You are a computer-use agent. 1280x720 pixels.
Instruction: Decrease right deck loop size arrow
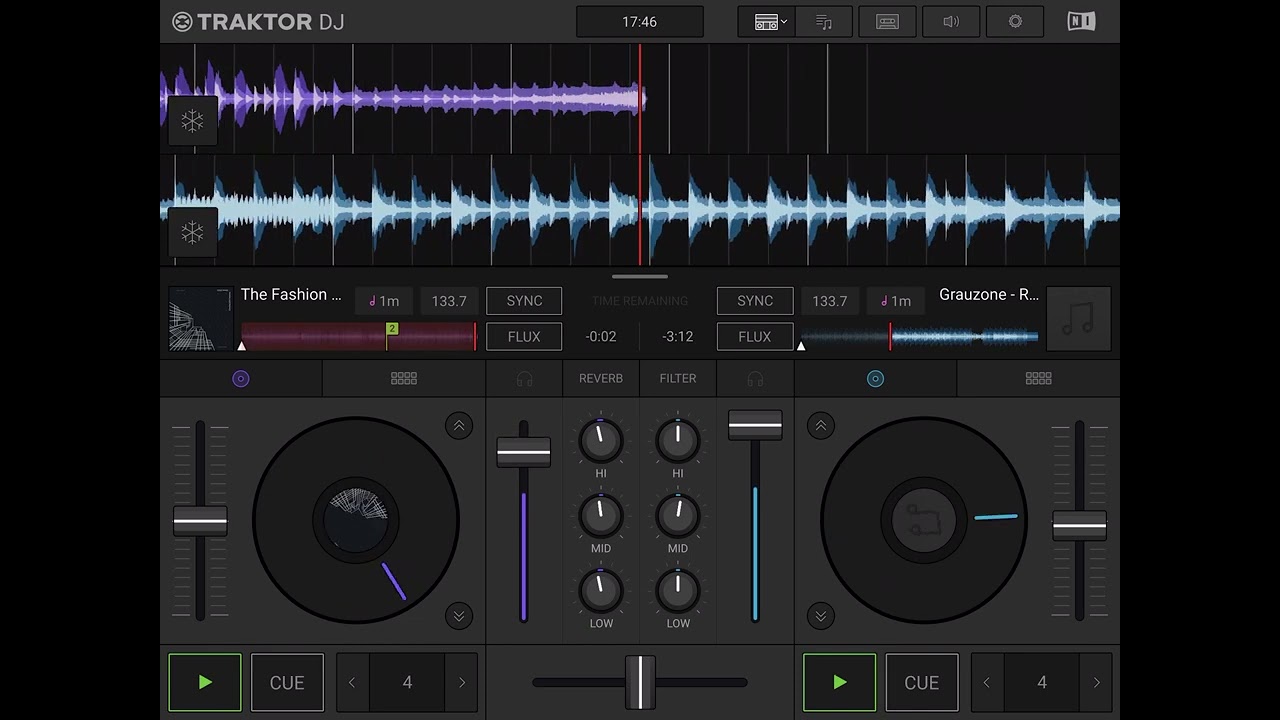[986, 683]
